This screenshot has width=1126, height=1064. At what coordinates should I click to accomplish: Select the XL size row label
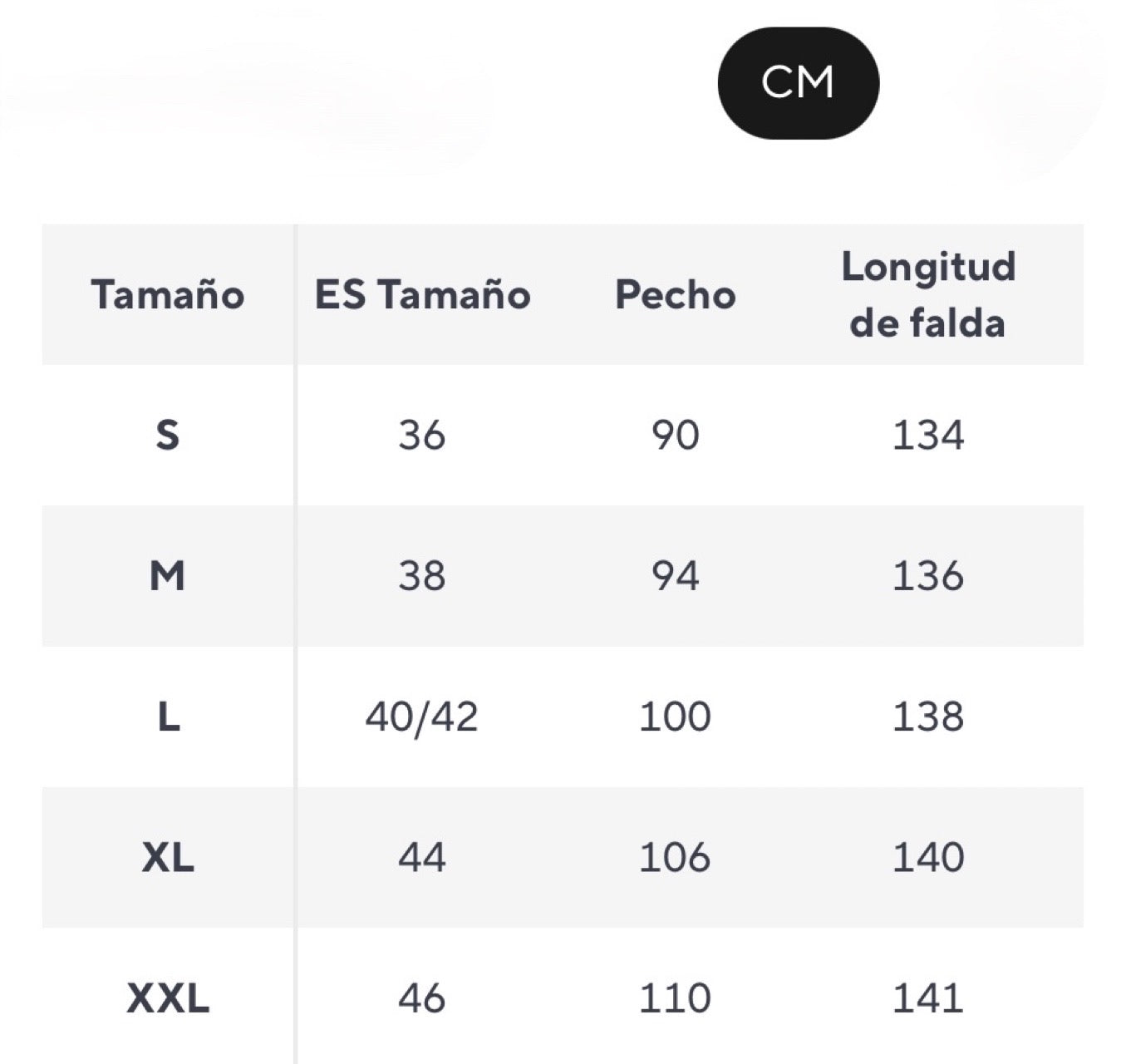pos(168,857)
